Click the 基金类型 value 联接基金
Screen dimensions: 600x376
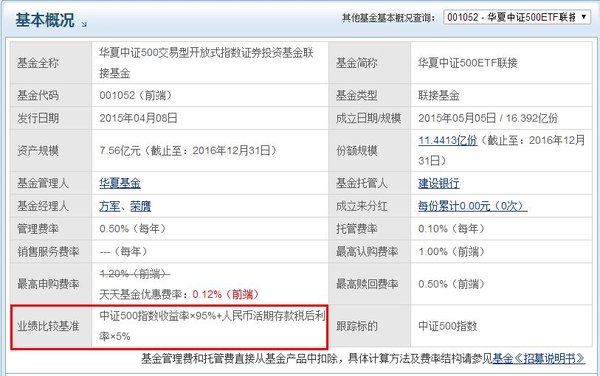click(439, 95)
